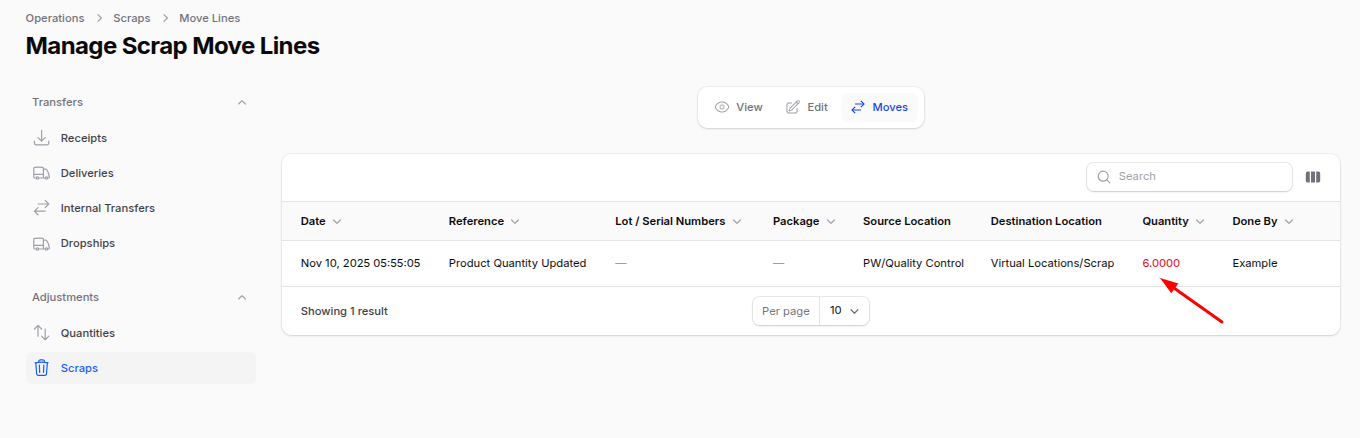Switch to the Edit tab

pyautogui.click(x=807, y=107)
